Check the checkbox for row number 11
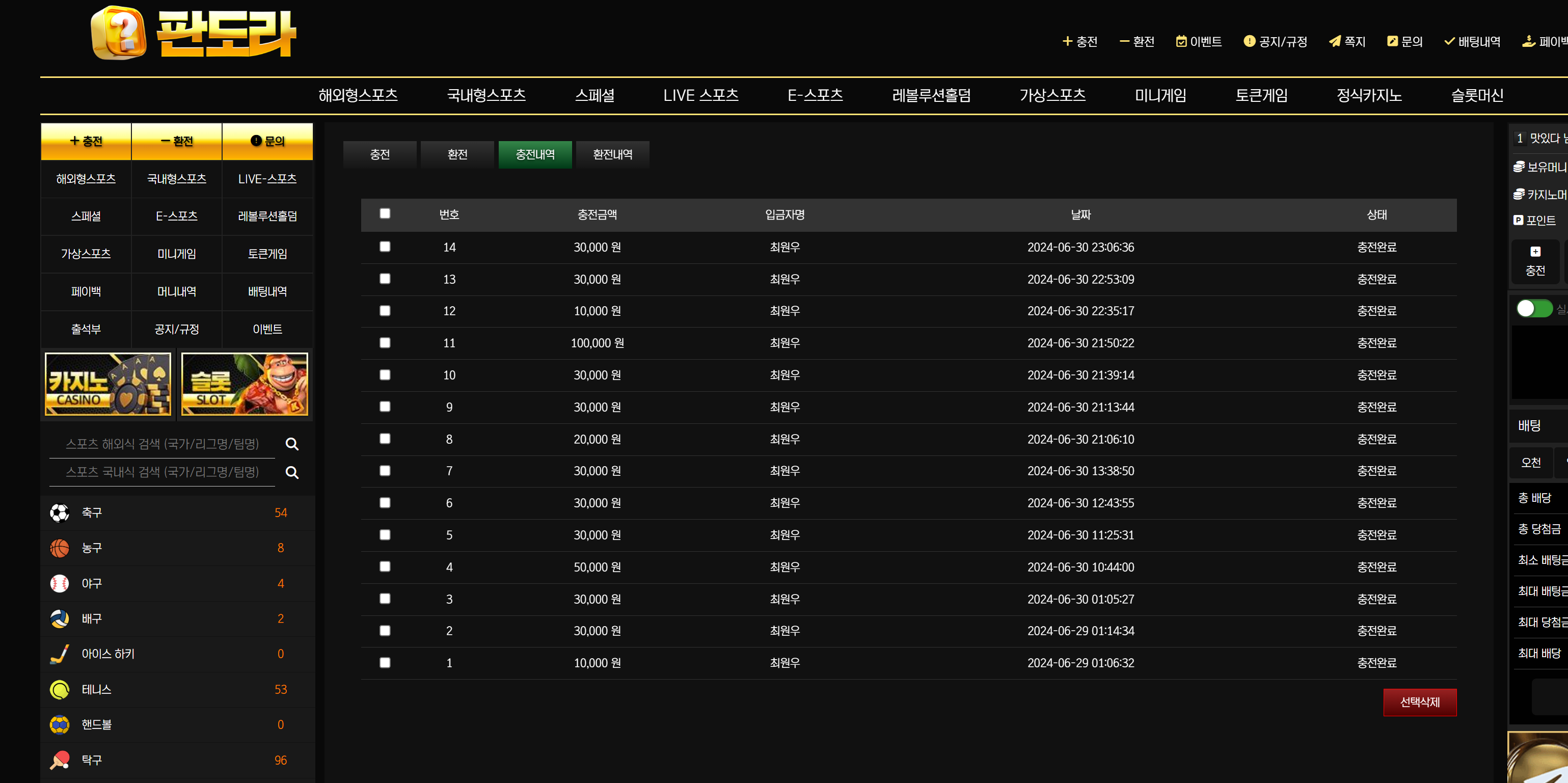 385,343
